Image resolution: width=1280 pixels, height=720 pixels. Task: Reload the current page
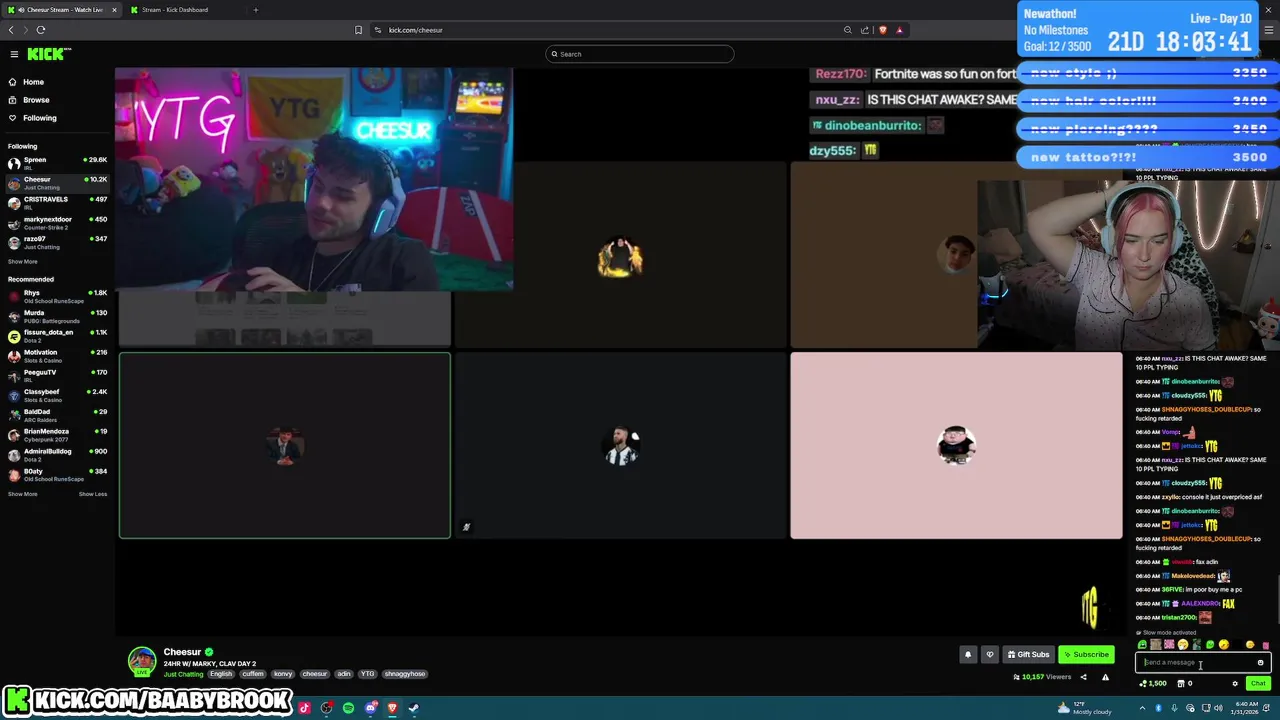click(41, 30)
